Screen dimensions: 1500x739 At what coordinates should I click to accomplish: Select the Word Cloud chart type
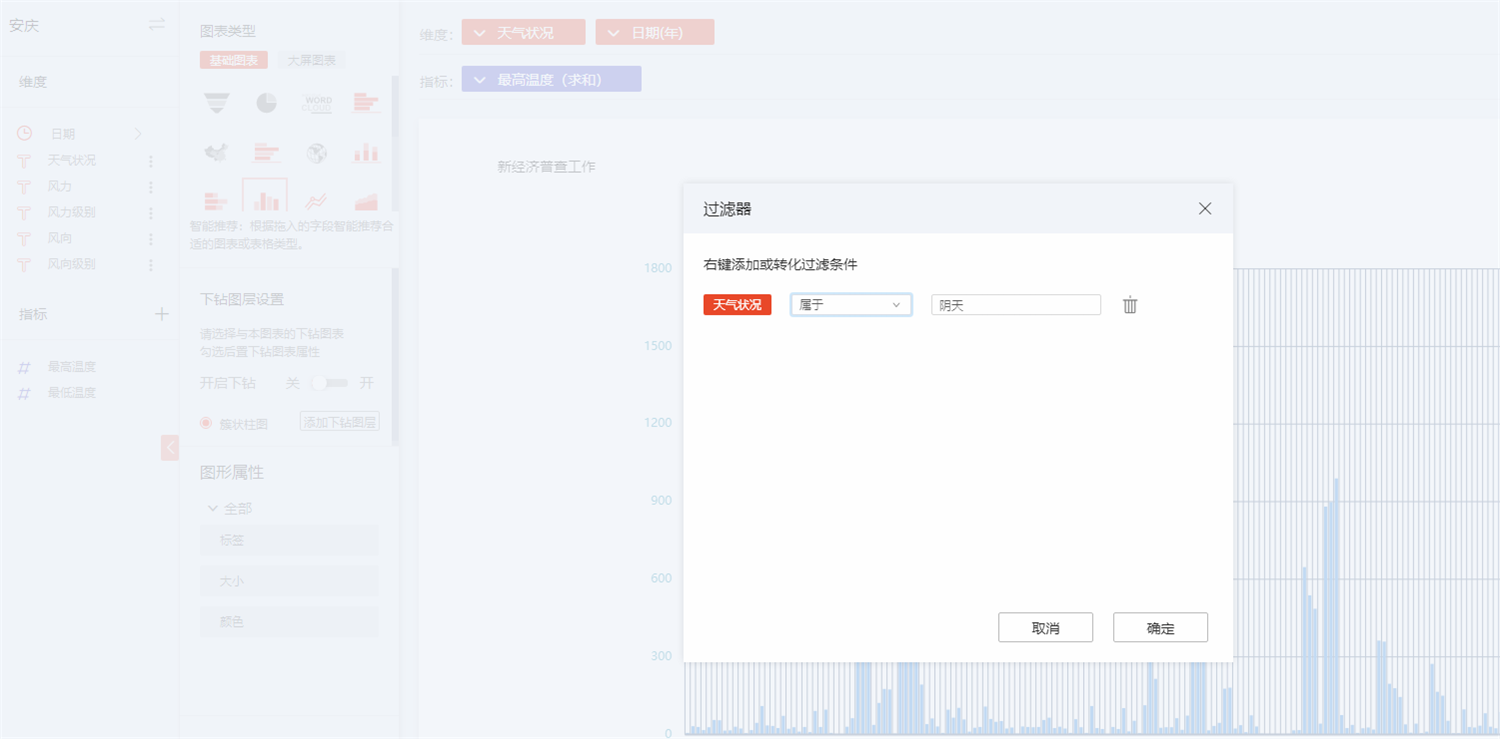[x=317, y=103]
